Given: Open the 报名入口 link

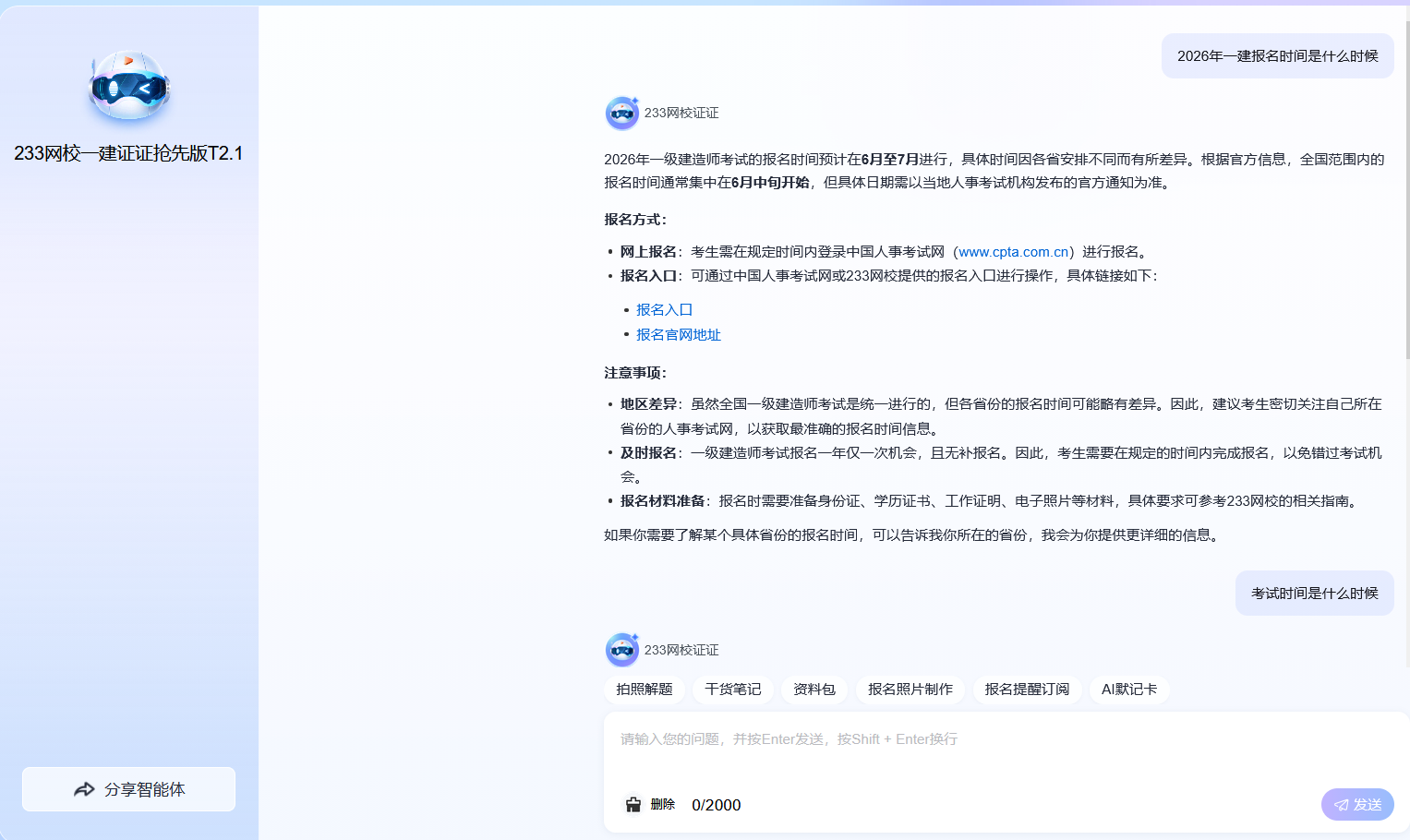Looking at the screenshot, I should [x=664, y=310].
